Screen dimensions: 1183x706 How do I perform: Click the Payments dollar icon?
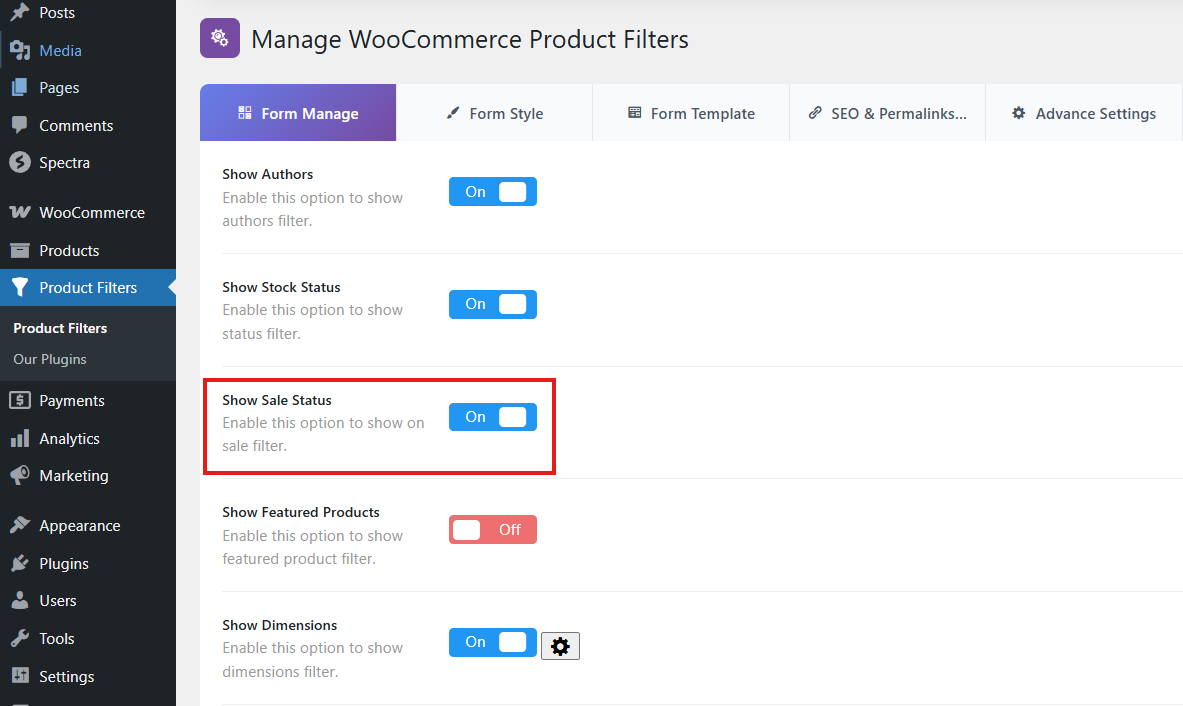20,401
